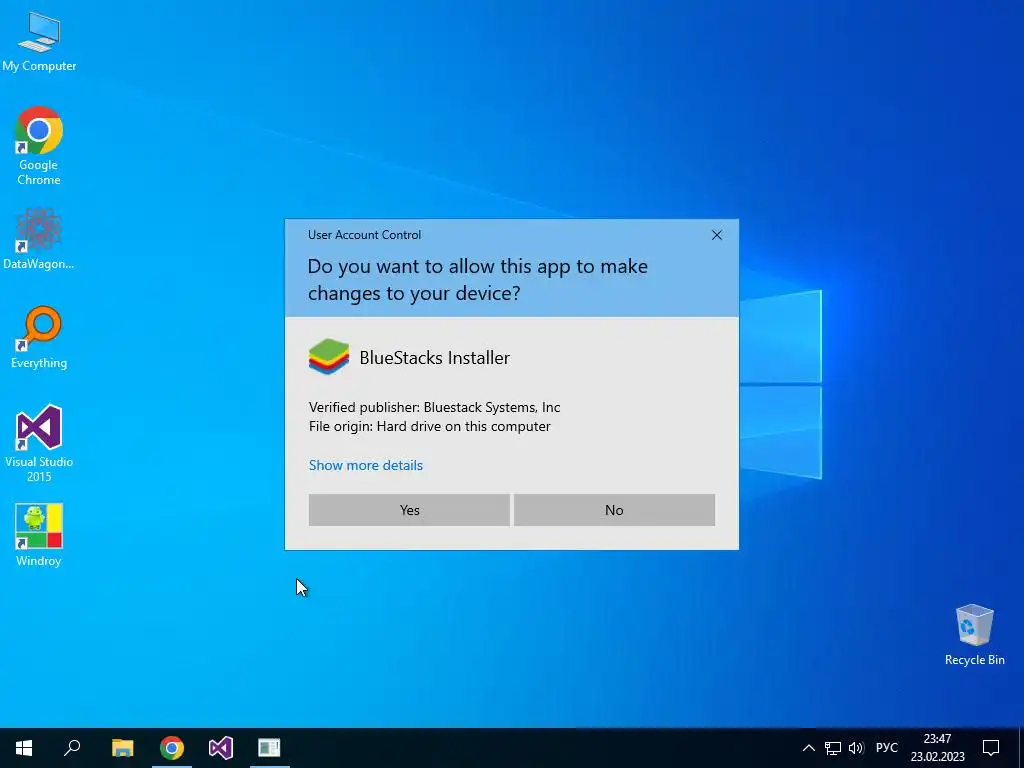The width and height of the screenshot is (1024, 768).
Task: Switch to Chrome in the taskbar
Action: 172,748
